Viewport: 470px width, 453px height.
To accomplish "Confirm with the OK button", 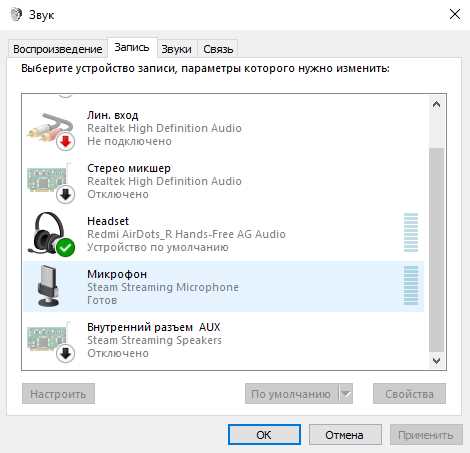I will [x=264, y=435].
